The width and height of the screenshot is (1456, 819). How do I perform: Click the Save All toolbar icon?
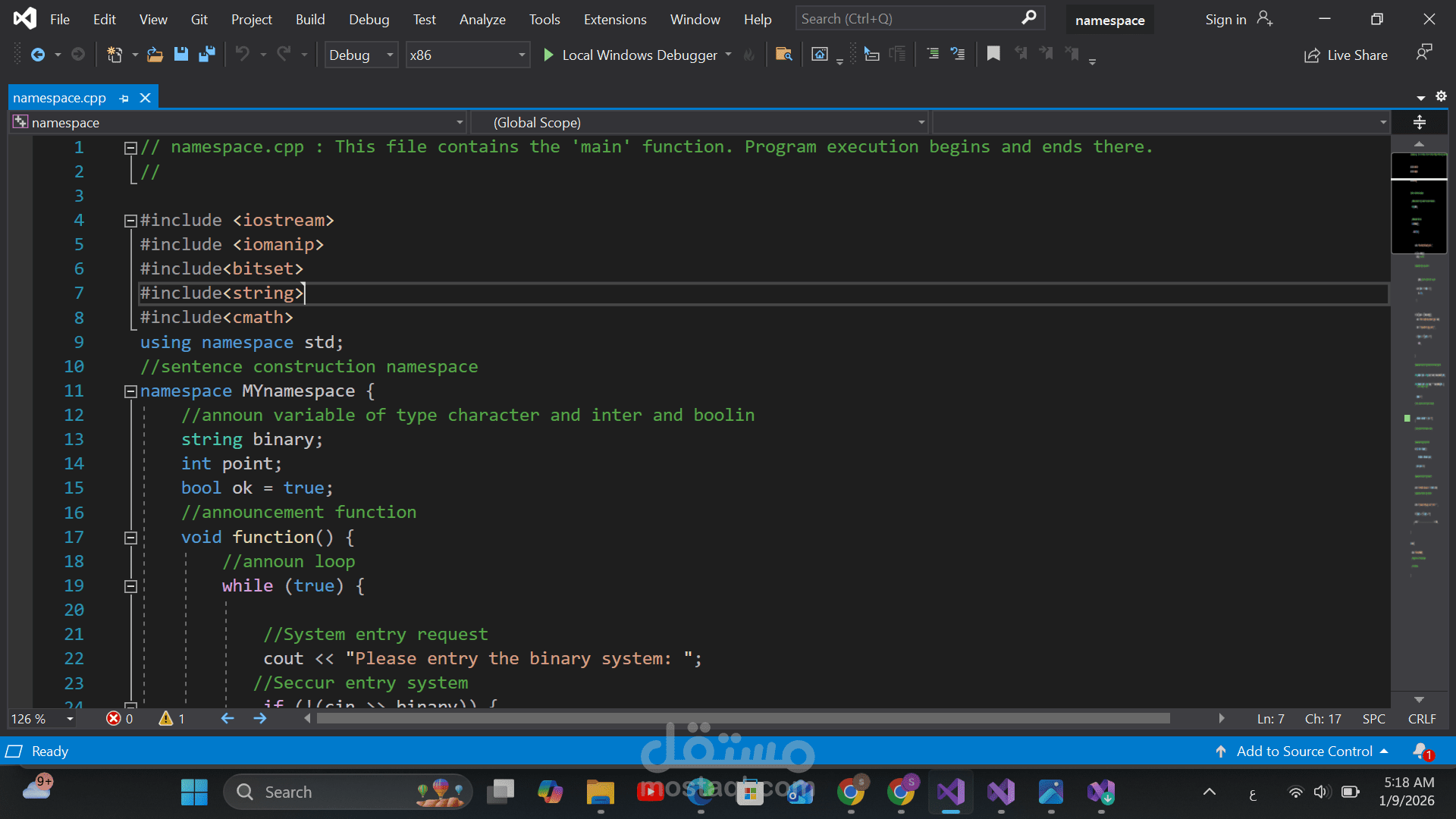(206, 55)
